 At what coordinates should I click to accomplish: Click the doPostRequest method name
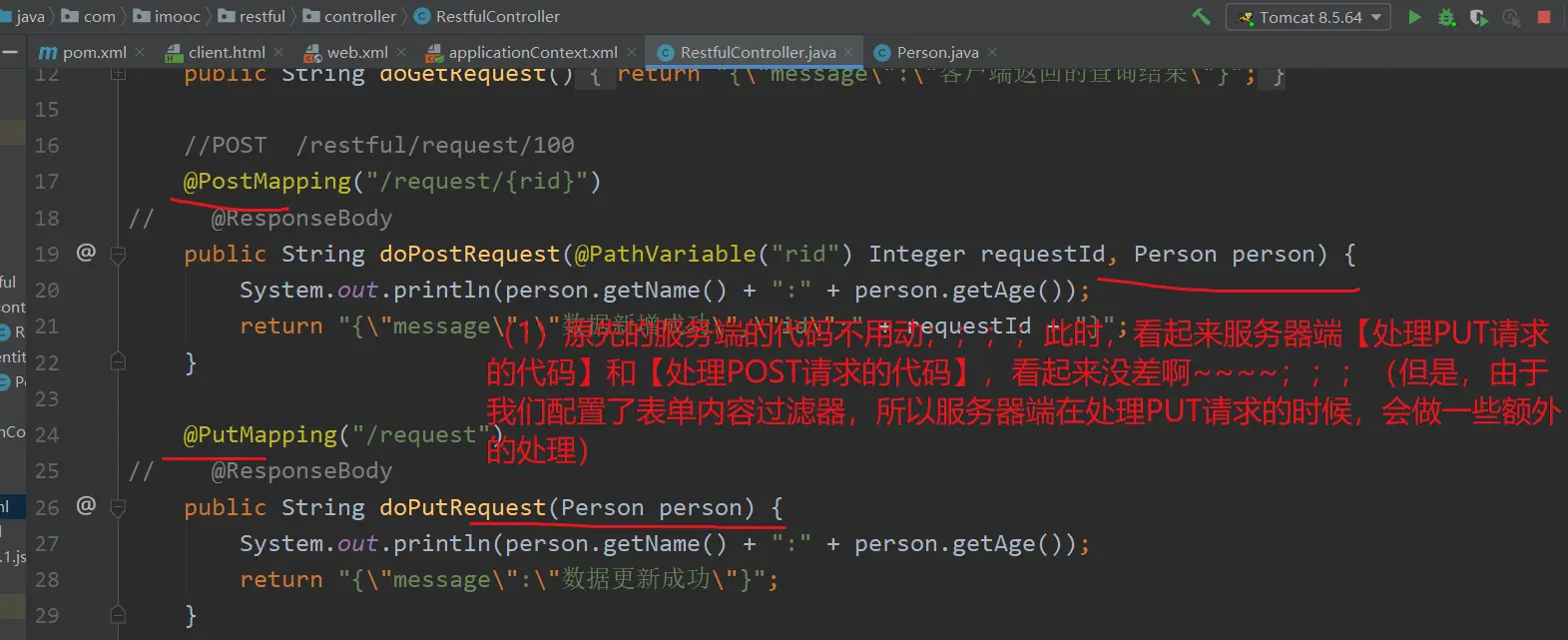tap(469, 254)
